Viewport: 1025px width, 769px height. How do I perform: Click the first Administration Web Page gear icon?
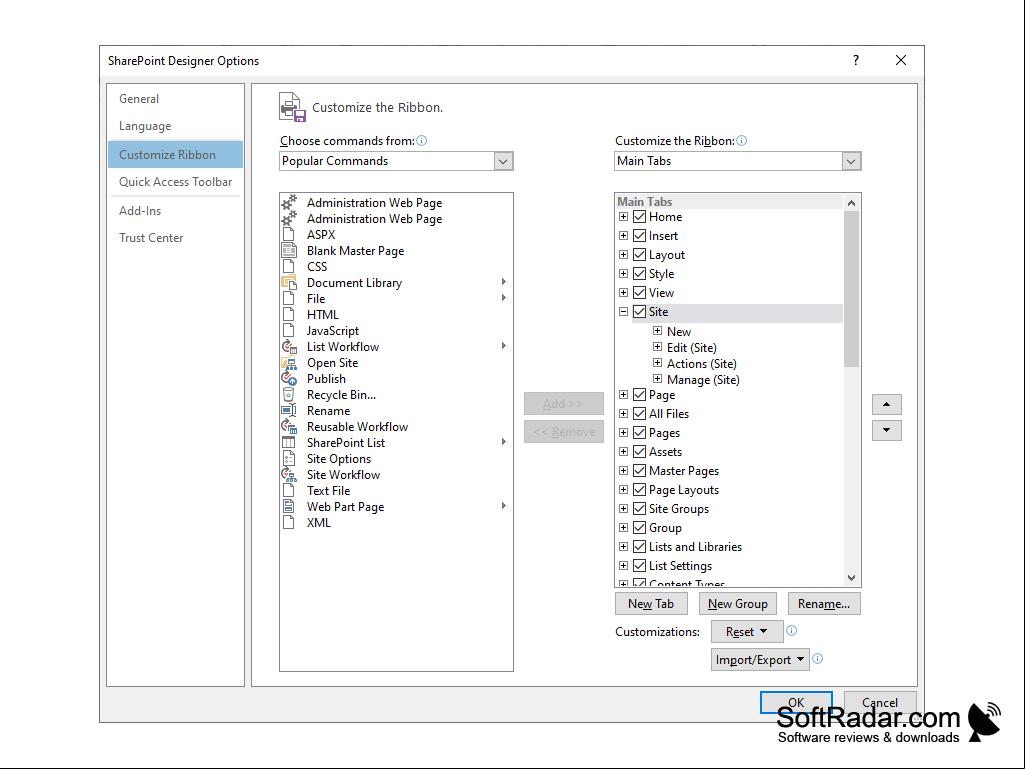pos(289,203)
